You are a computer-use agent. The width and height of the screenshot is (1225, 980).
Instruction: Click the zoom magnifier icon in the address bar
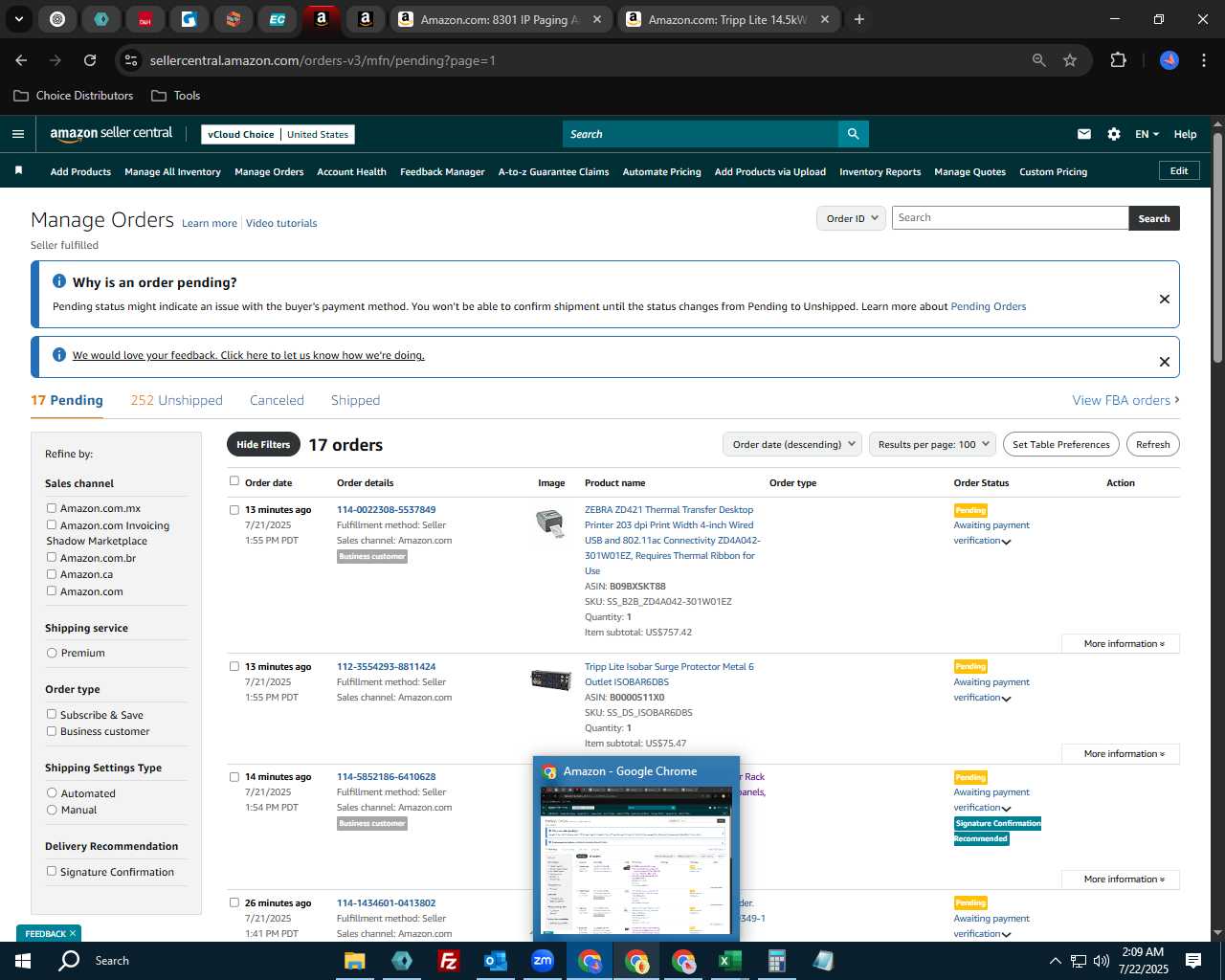[x=1039, y=60]
